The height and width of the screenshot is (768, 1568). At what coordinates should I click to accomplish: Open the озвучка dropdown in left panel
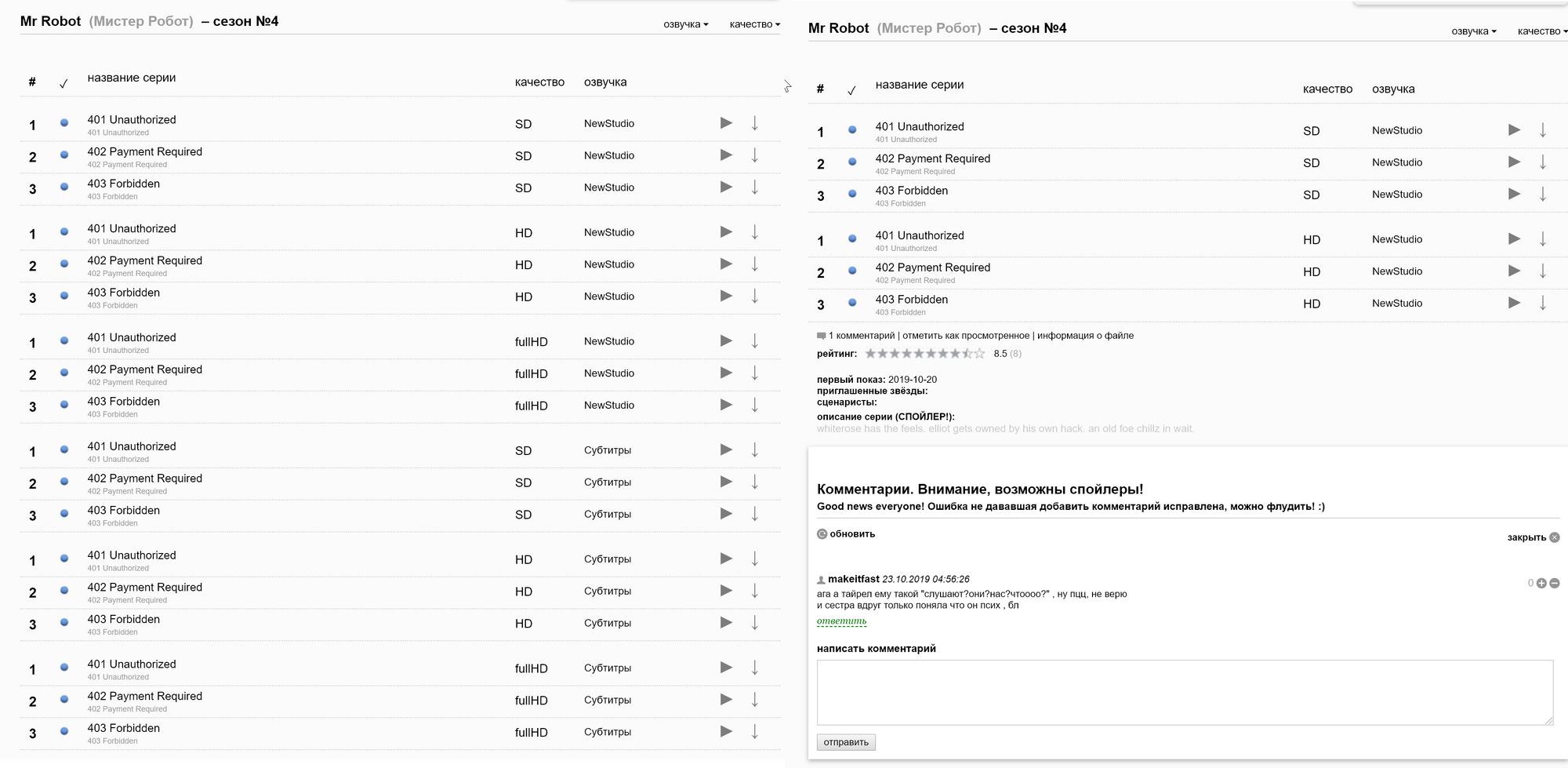tap(686, 24)
